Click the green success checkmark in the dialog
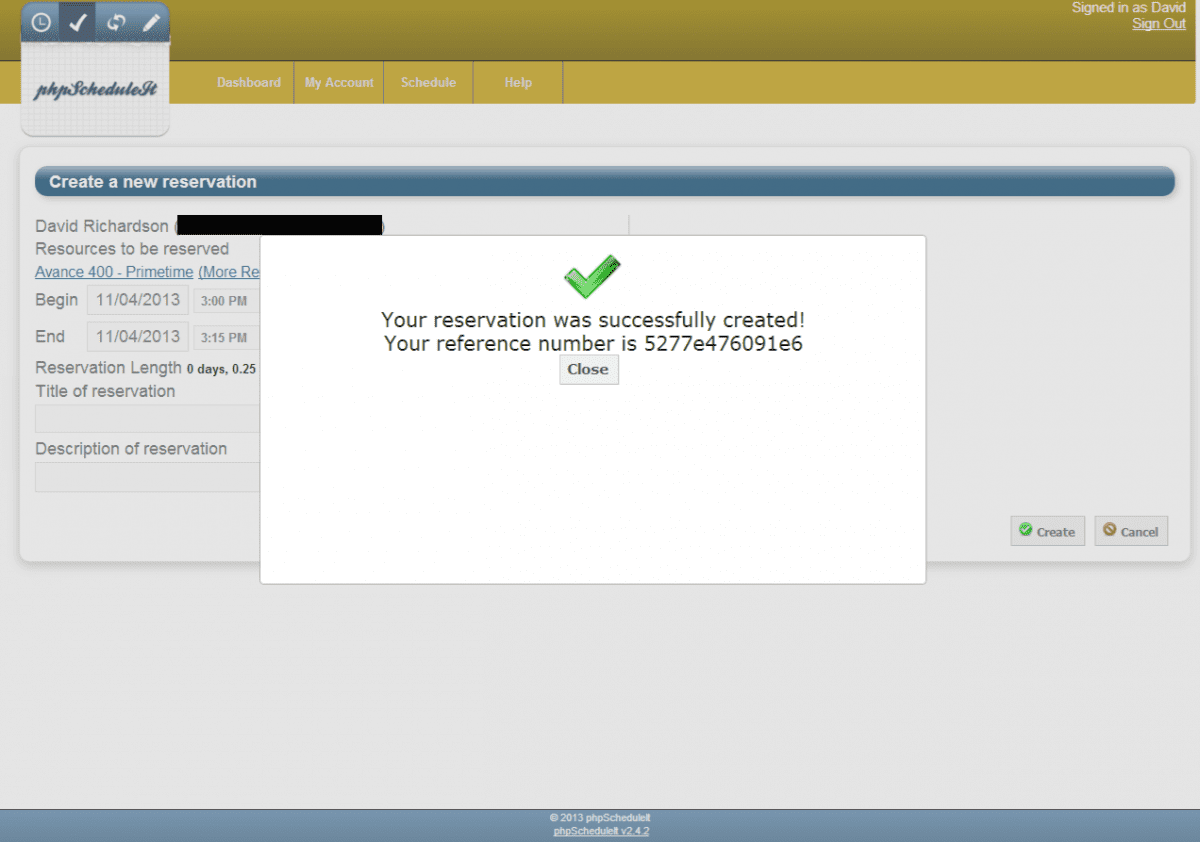 pyautogui.click(x=592, y=277)
